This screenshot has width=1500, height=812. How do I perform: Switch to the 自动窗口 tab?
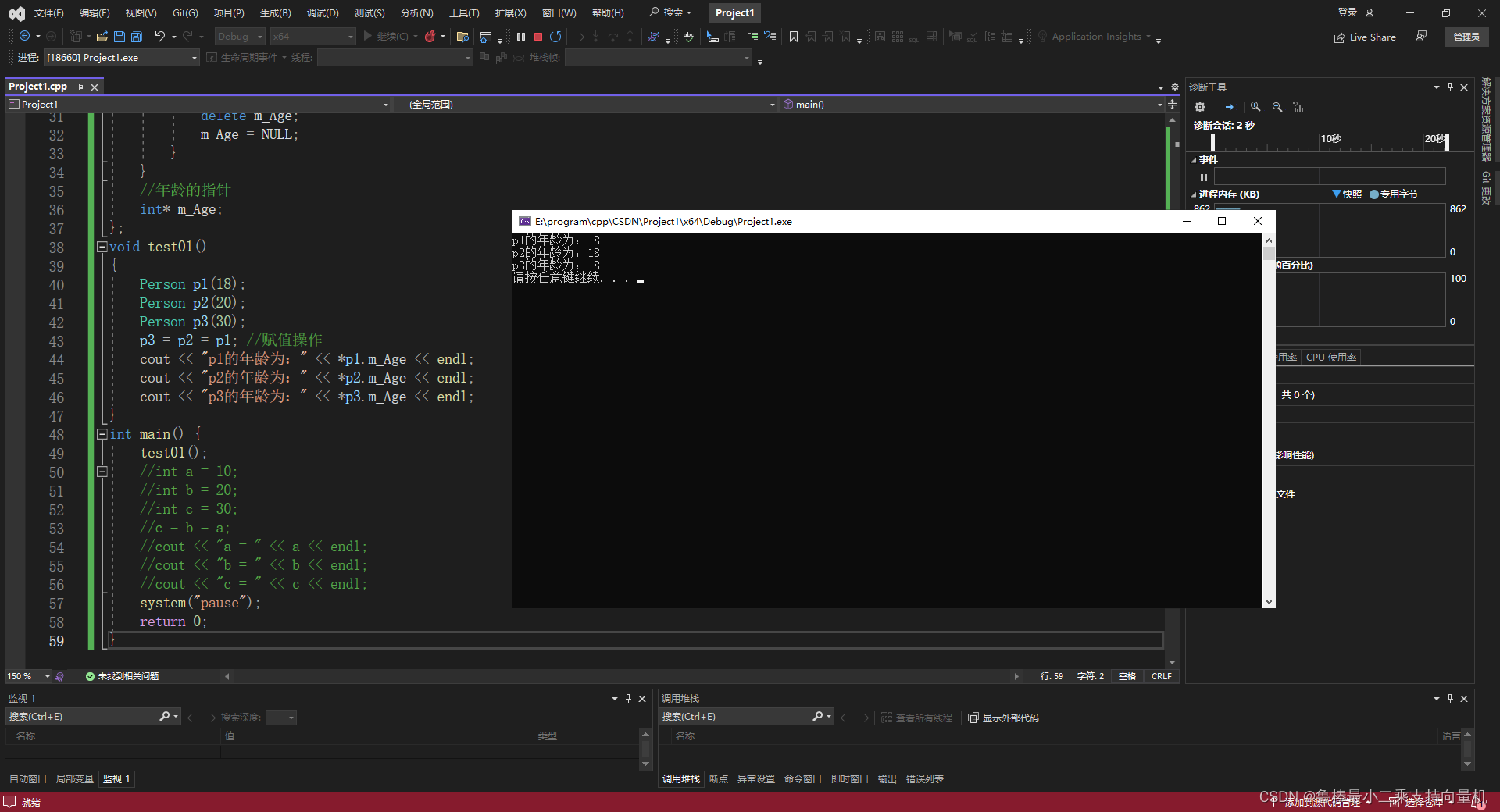tap(27, 778)
